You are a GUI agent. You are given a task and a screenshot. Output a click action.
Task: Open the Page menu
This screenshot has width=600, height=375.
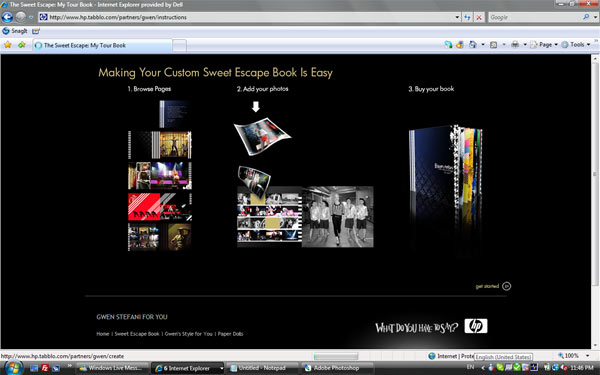tap(544, 45)
